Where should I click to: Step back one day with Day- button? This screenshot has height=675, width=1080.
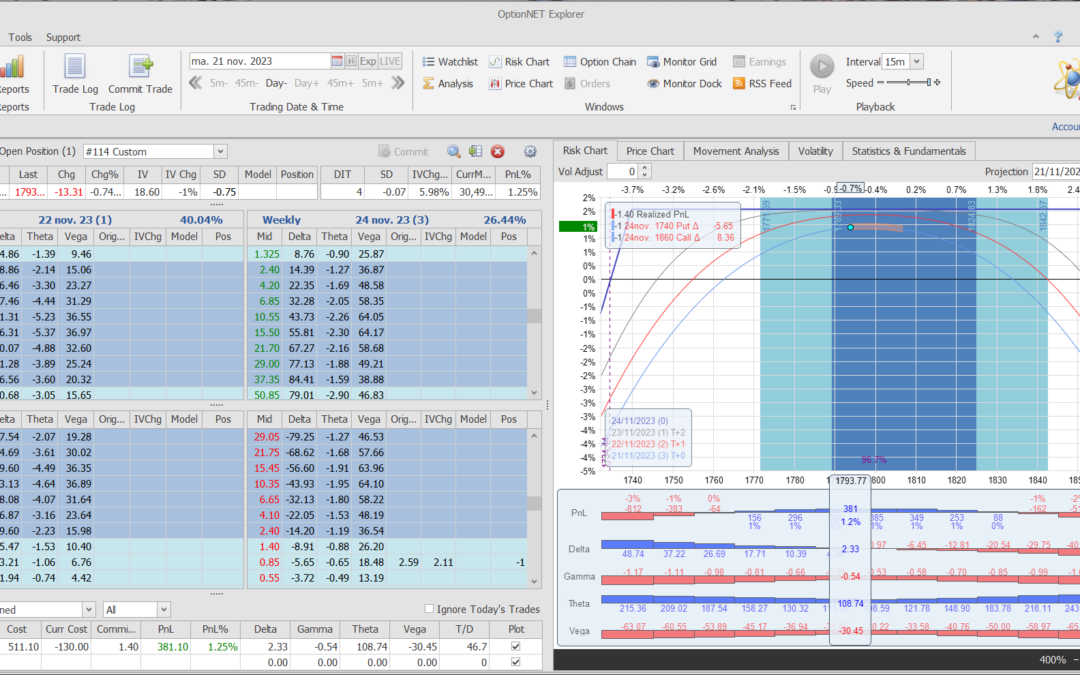tap(276, 84)
